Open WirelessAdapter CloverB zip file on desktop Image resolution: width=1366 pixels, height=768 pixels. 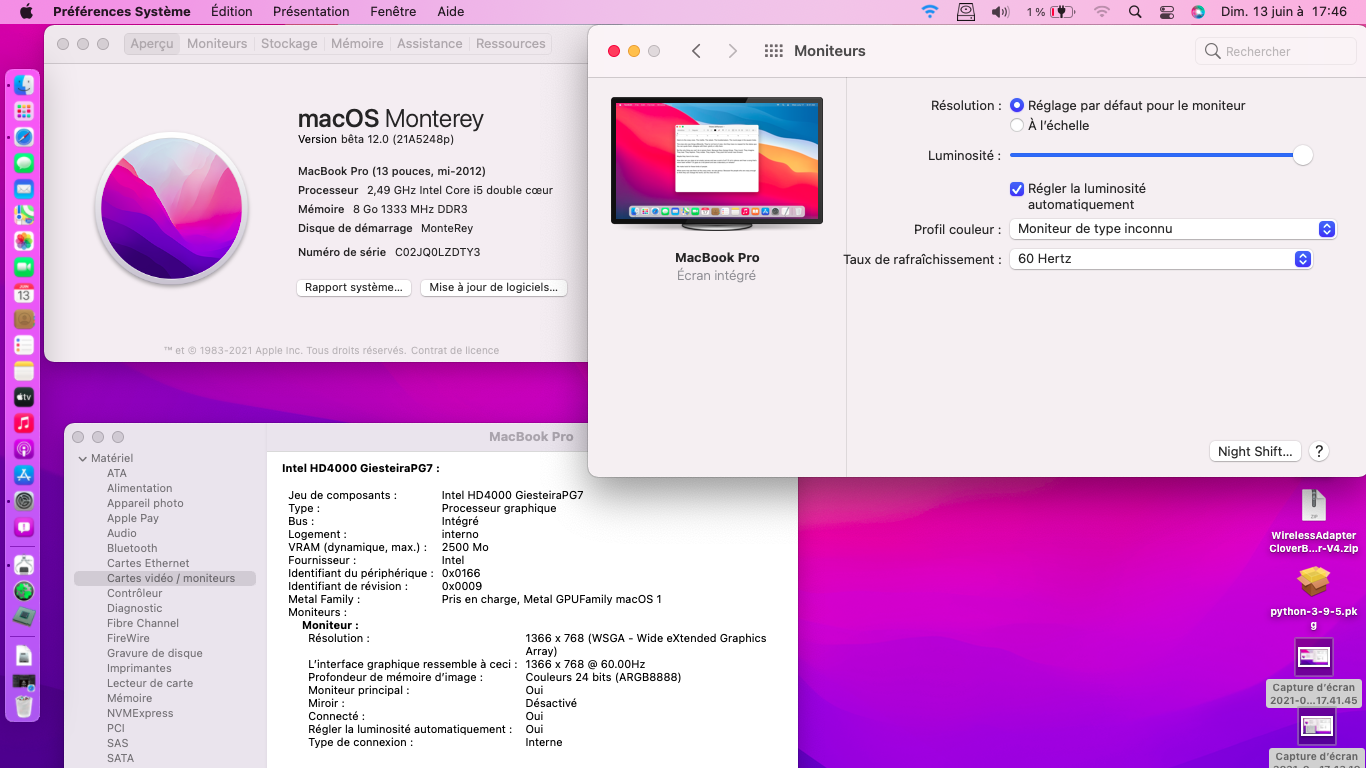point(1313,522)
